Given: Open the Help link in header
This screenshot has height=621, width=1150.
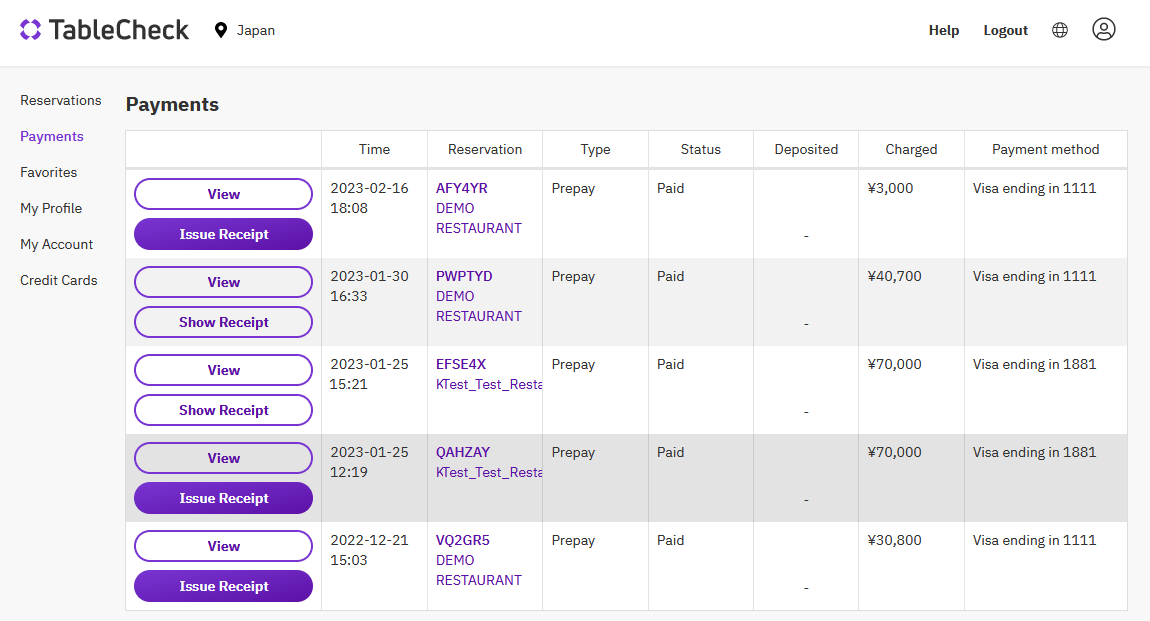Looking at the screenshot, I should click(943, 31).
